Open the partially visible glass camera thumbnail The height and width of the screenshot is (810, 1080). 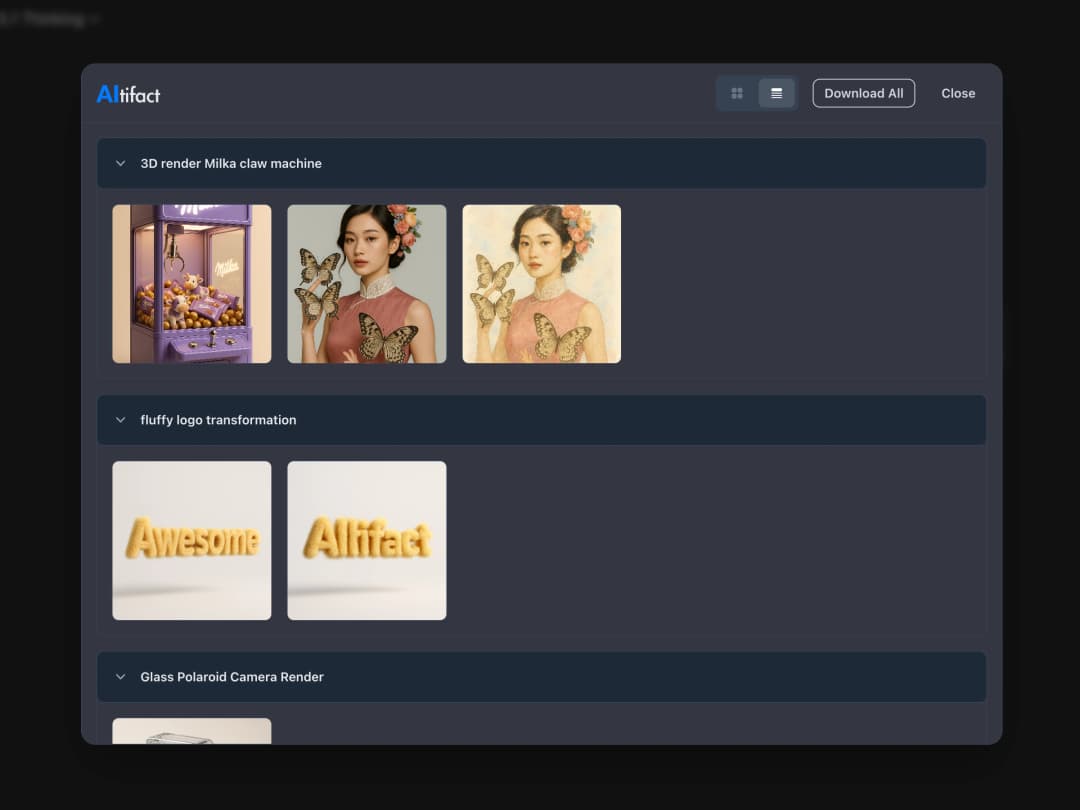click(192, 731)
